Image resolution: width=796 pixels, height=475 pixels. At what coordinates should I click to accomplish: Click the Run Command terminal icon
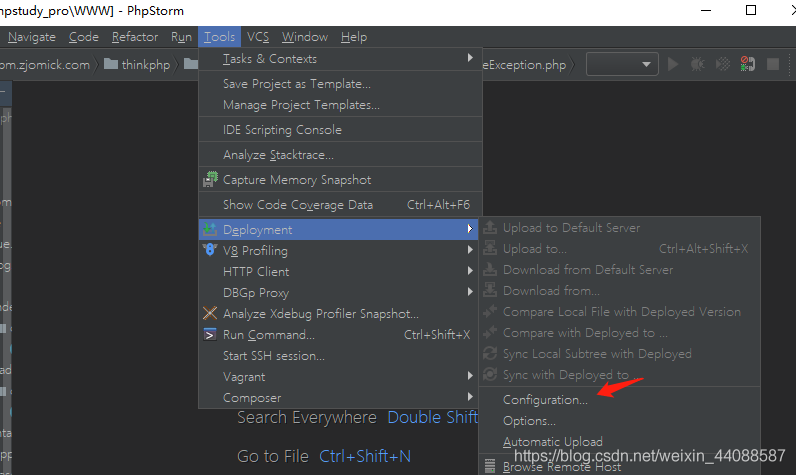click(210, 334)
